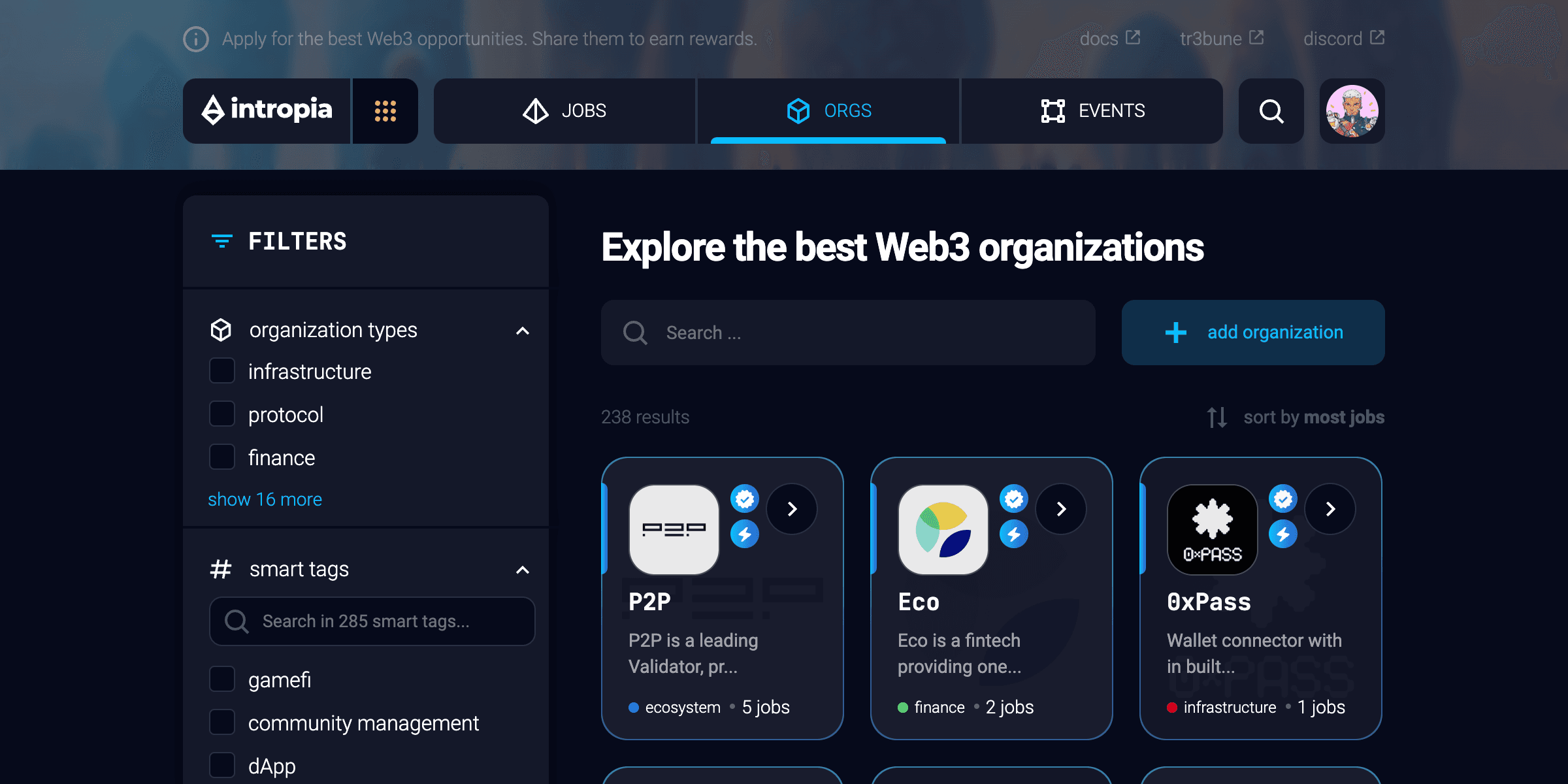
Task: Click the search magnifier icon in navbar
Action: pos(1271,111)
